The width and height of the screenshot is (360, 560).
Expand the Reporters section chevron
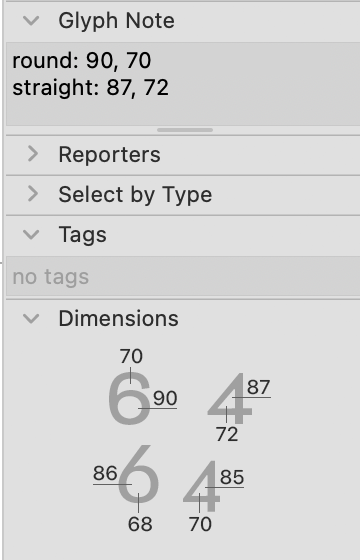click(x=33, y=154)
